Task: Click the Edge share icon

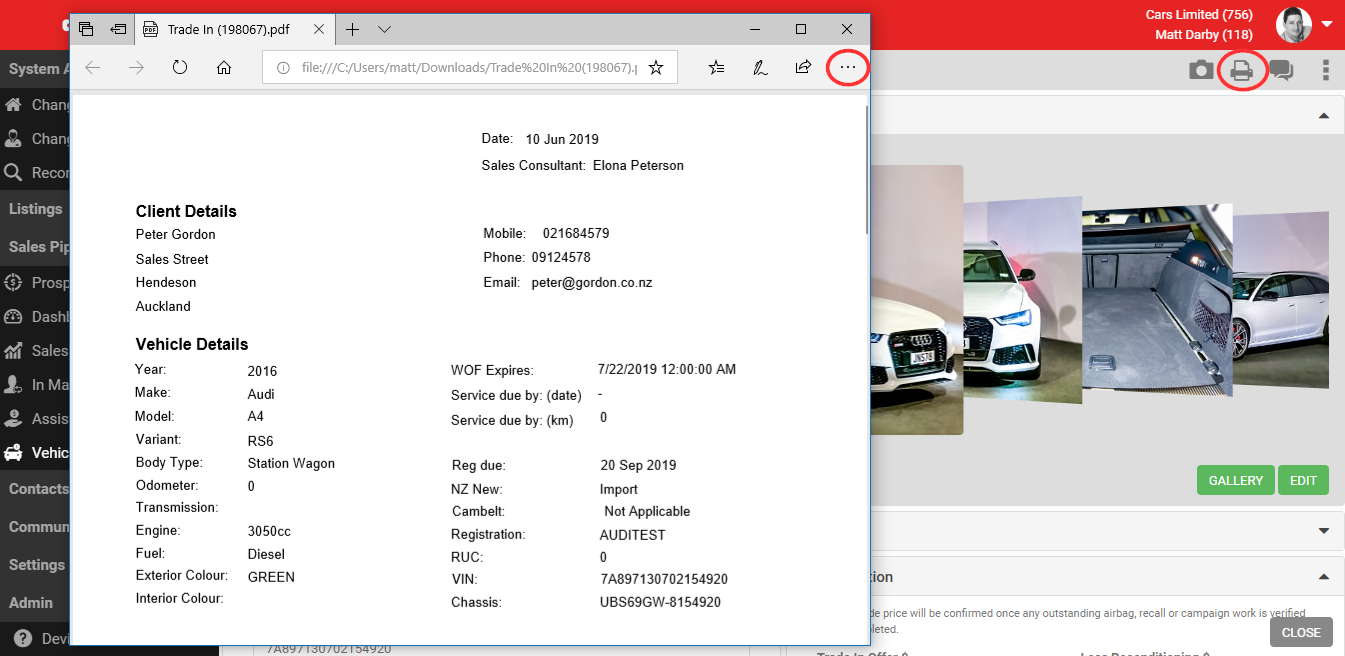Action: click(x=803, y=68)
